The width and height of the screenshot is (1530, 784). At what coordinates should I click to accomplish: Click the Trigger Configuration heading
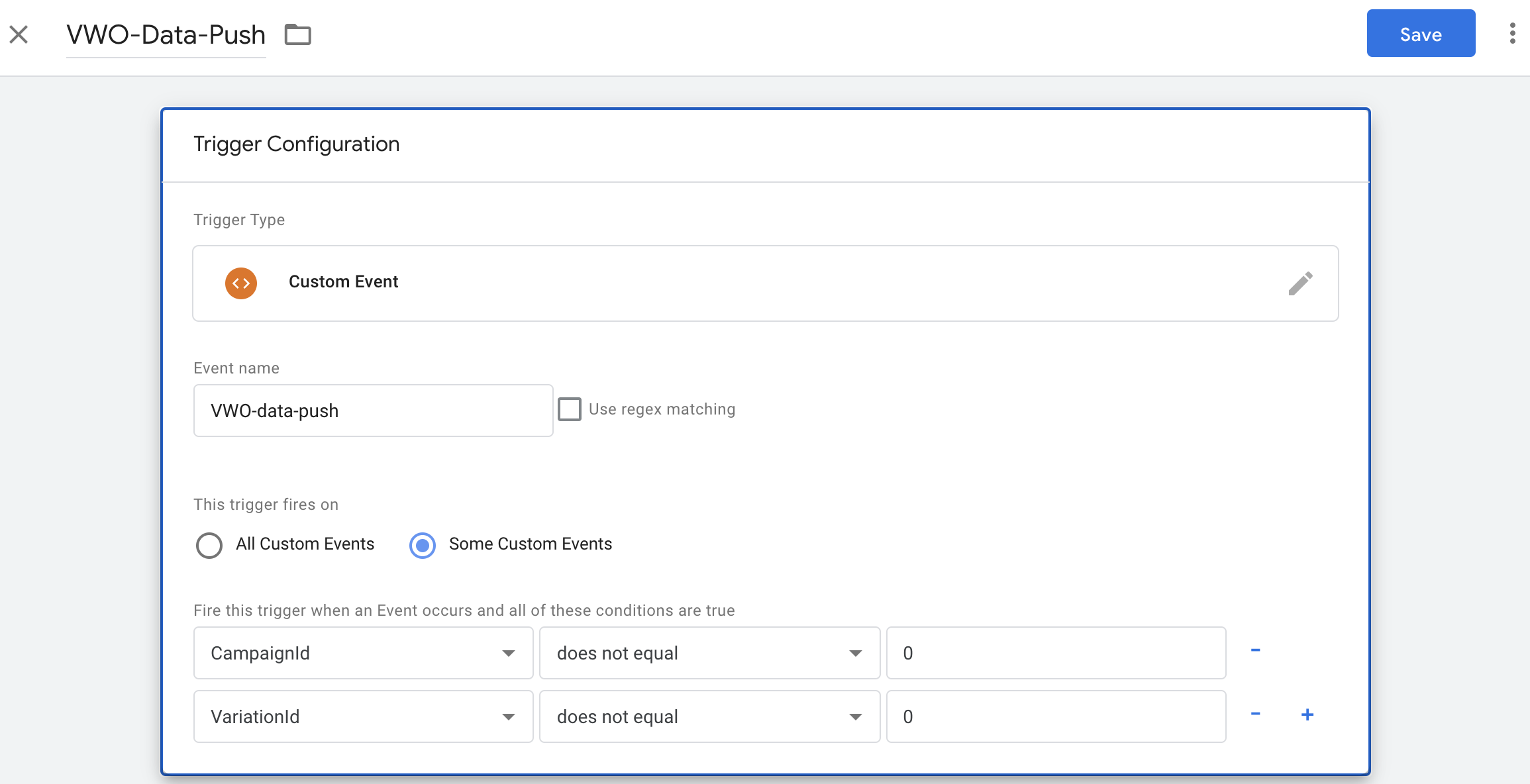[x=297, y=144]
